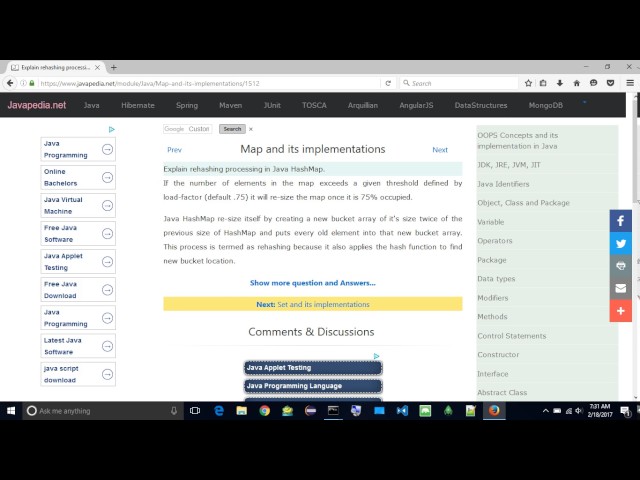Print page via the print share icon

click(620, 266)
